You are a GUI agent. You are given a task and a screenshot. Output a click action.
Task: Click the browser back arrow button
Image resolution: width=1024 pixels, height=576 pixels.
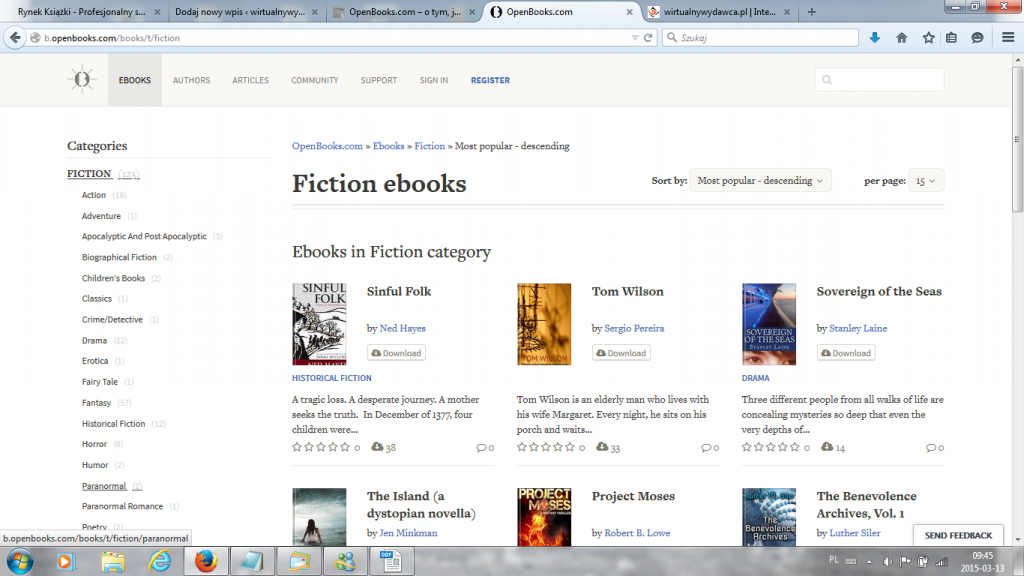click(x=15, y=38)
